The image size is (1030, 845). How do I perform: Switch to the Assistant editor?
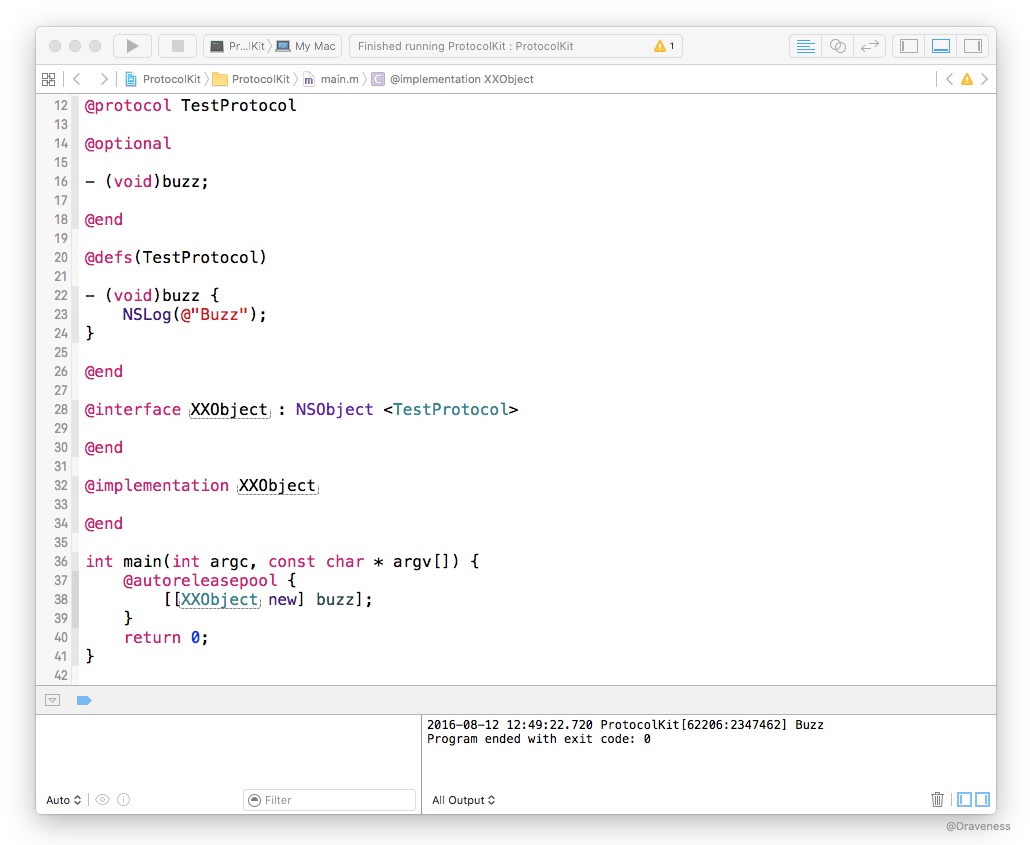(x=838, y=46)
